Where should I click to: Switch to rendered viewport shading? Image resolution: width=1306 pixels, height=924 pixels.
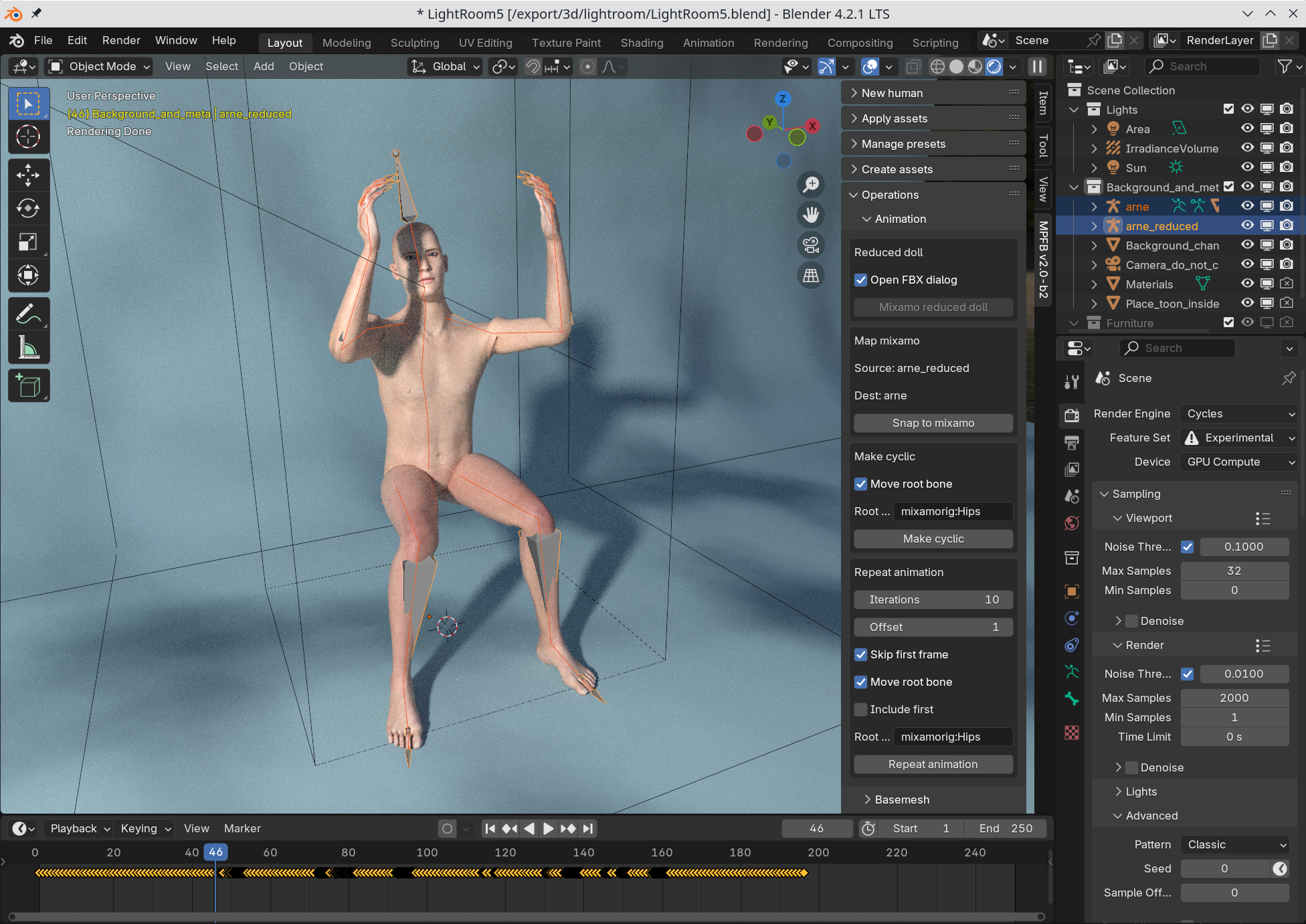[994, 66]
